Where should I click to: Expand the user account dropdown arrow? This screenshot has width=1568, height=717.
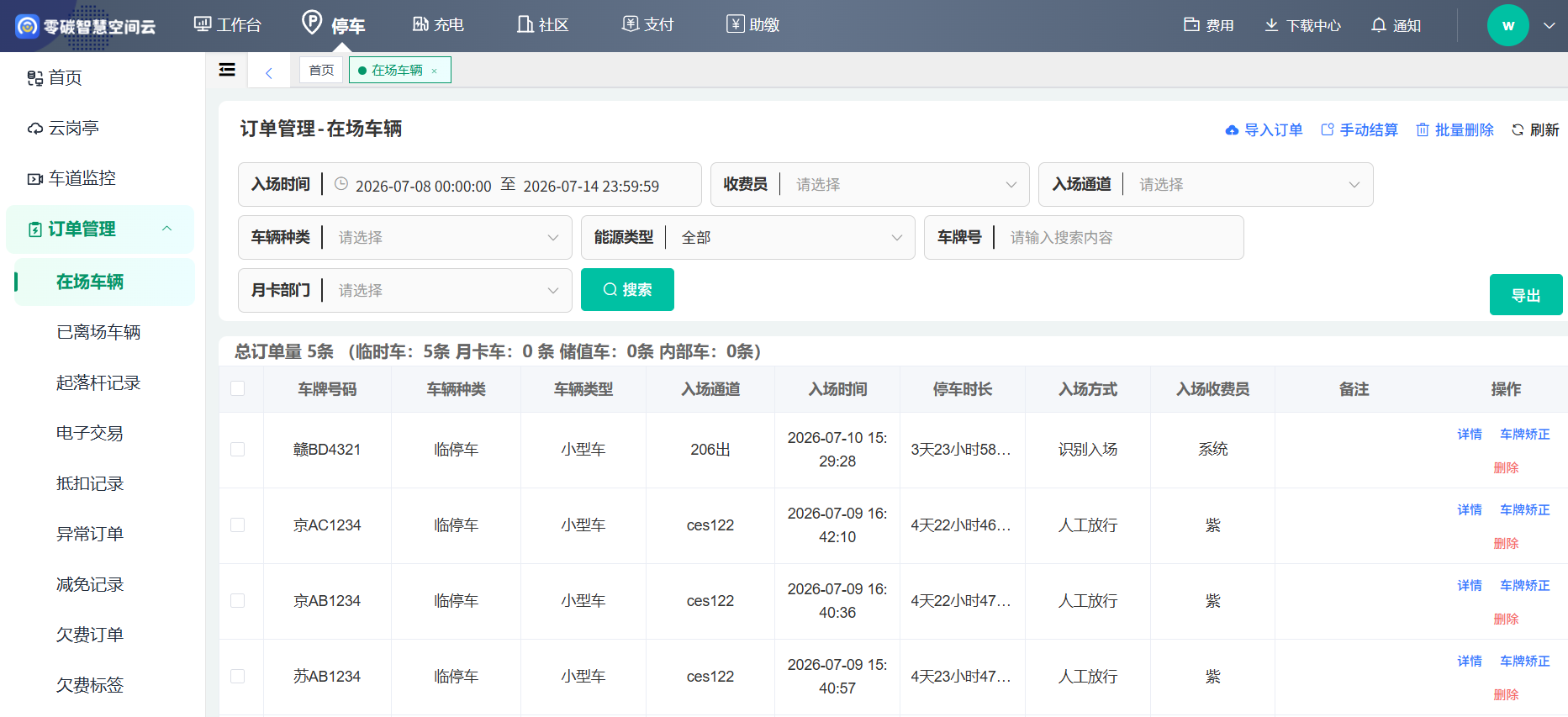coord(1550,25)
